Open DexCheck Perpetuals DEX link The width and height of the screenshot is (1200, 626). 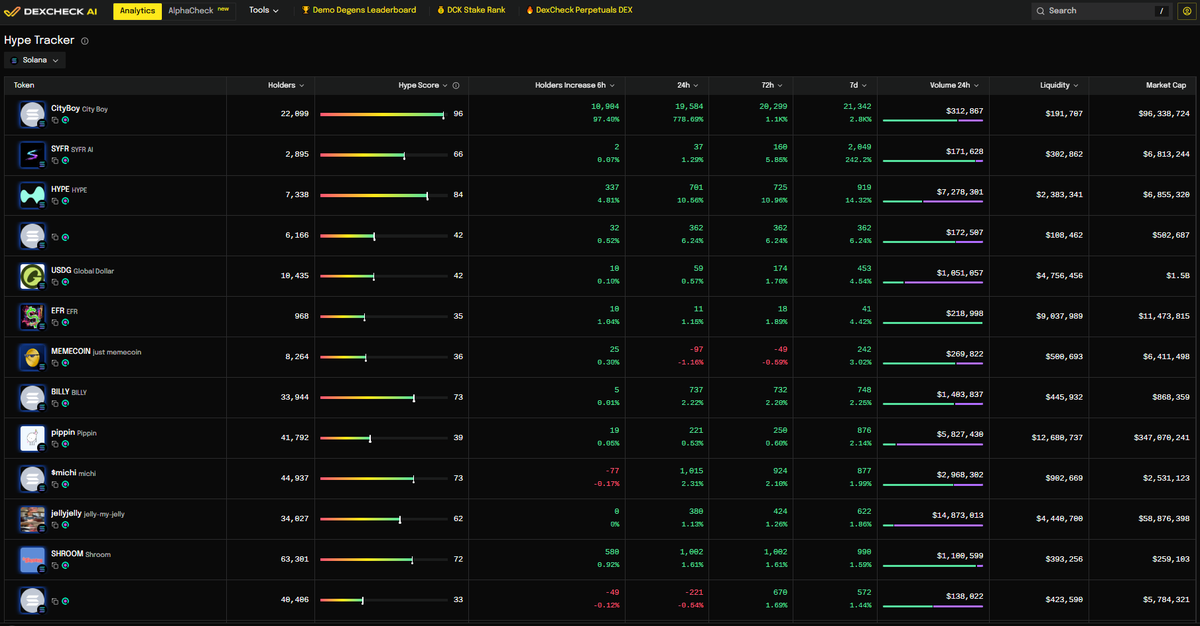point(579,10)
